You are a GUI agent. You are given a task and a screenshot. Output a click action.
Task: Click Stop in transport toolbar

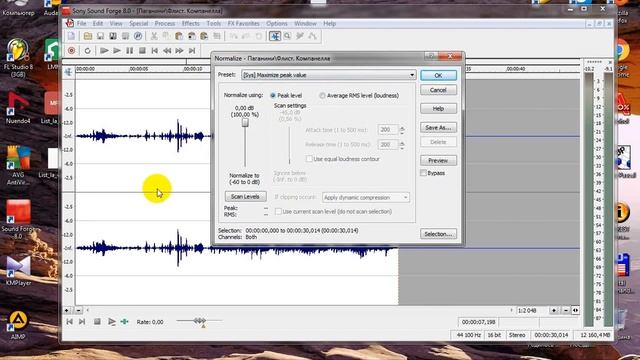pos(142,51)
